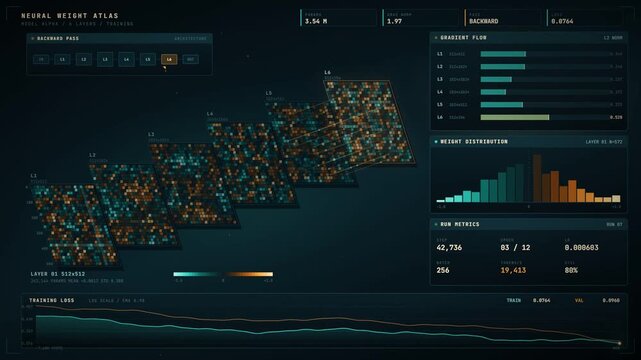Click the L3 gradient flow bar
Image resolution: width=641 pixels, height=360 pixels.
coord(496,79)
